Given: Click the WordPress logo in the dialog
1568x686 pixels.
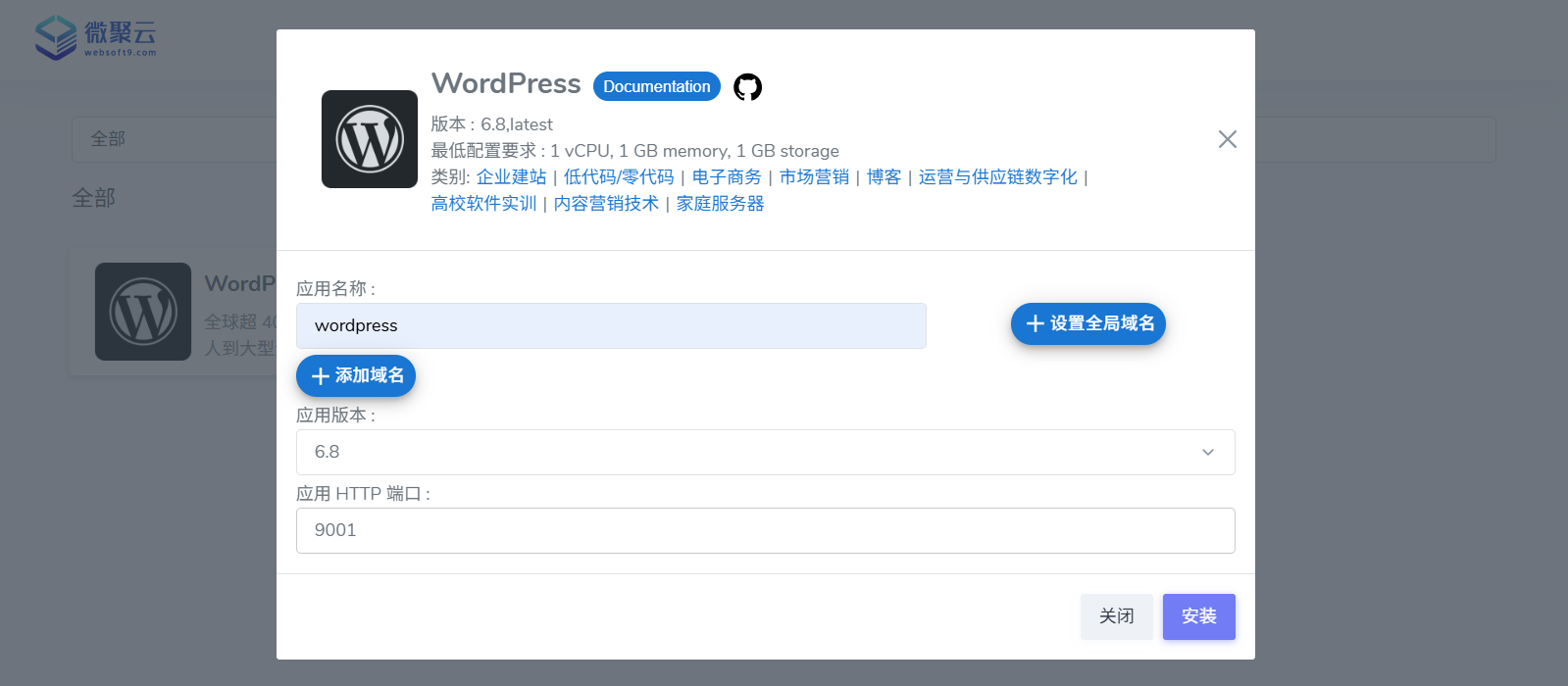Looking at the screenshot, I should click(x=370, y=139).
